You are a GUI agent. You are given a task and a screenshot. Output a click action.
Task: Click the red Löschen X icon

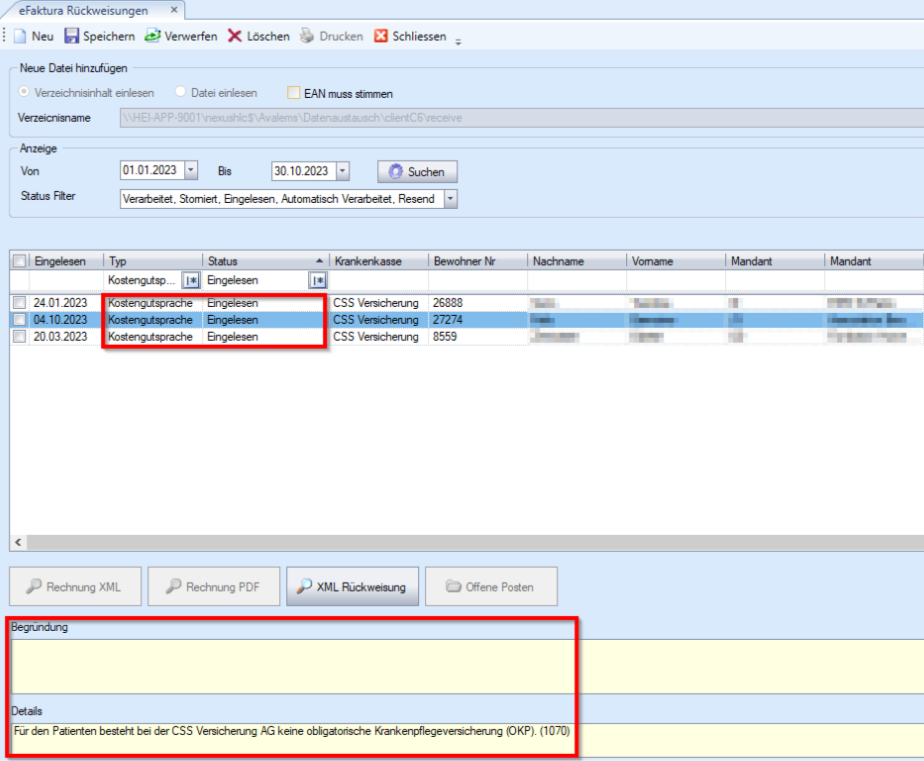235,37
